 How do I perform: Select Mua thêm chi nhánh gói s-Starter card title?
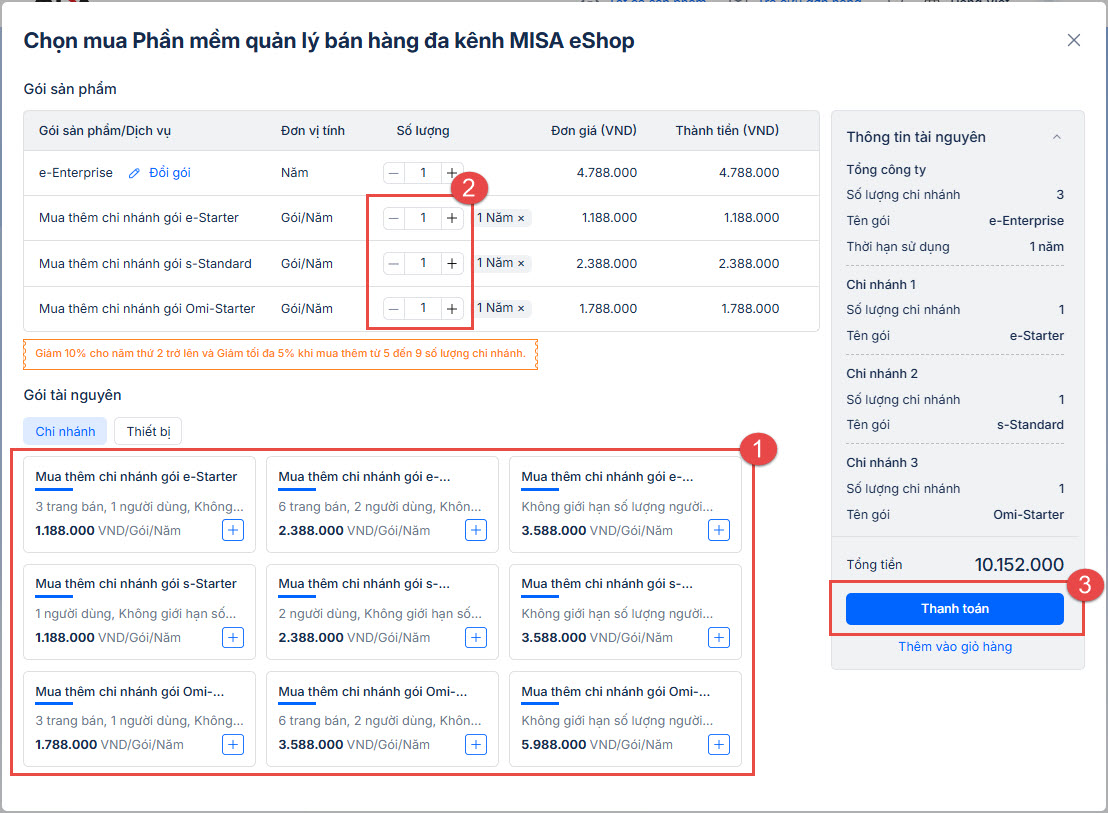pyautogui.click(x=136, y=584)
